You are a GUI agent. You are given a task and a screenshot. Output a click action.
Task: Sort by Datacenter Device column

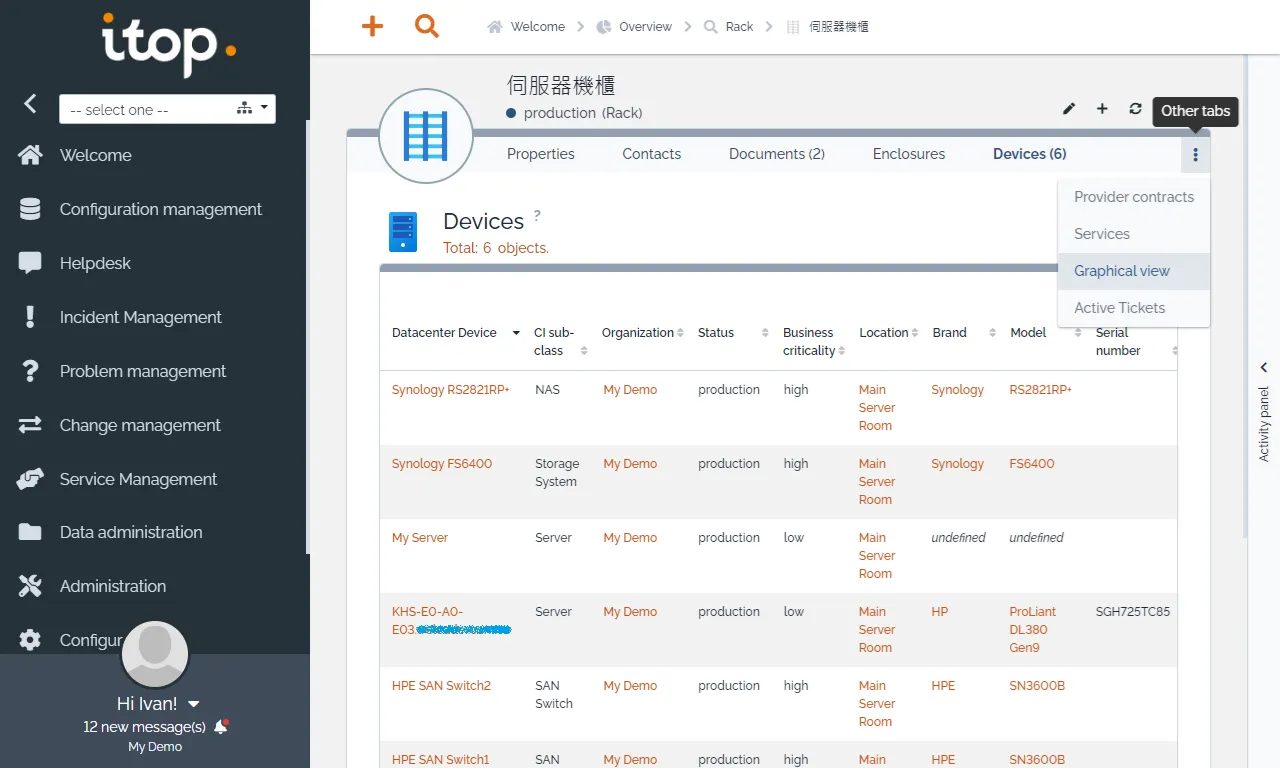tap(456, 333)
